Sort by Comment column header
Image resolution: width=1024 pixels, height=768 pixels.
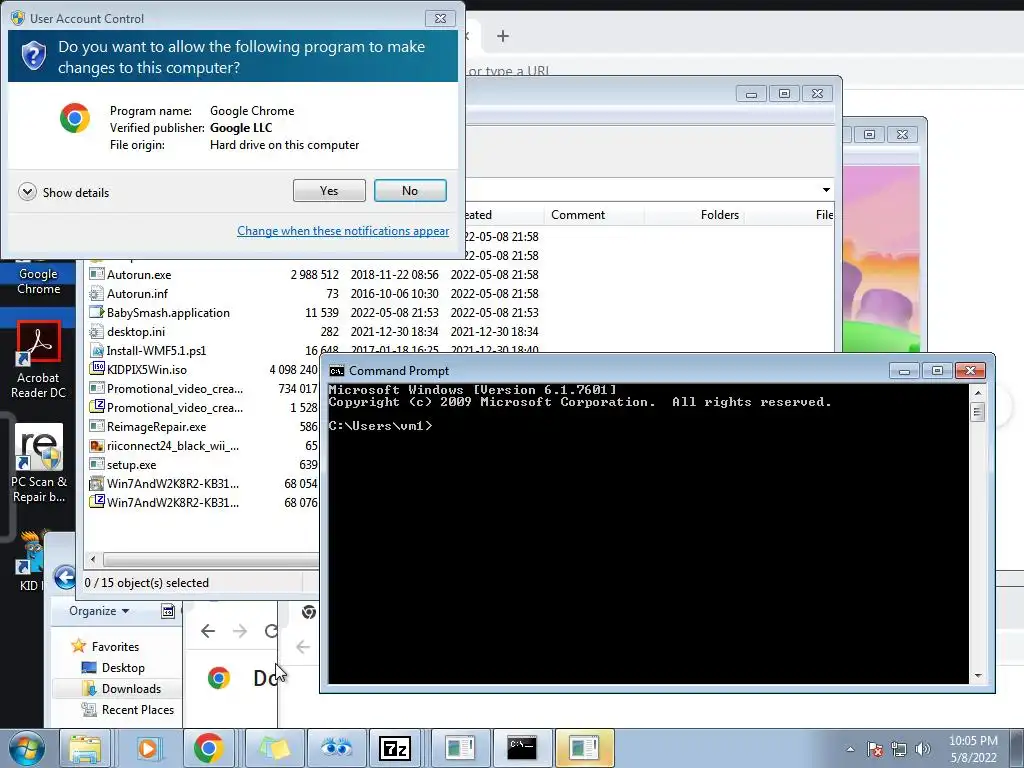pyautogui.click(x=578, y=215)
